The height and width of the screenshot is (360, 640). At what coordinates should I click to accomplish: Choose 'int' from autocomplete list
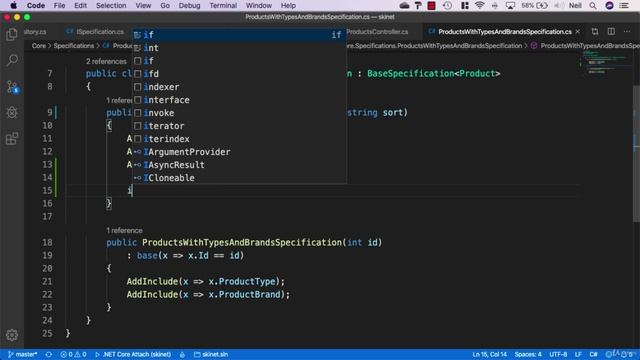(239, 48)
